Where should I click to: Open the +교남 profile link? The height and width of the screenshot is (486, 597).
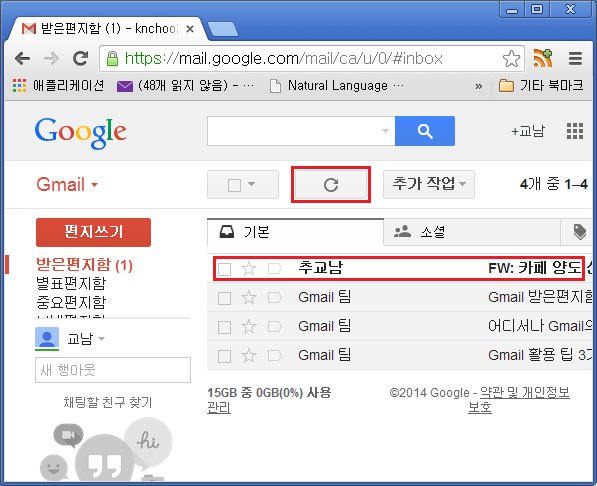point(528,131)
